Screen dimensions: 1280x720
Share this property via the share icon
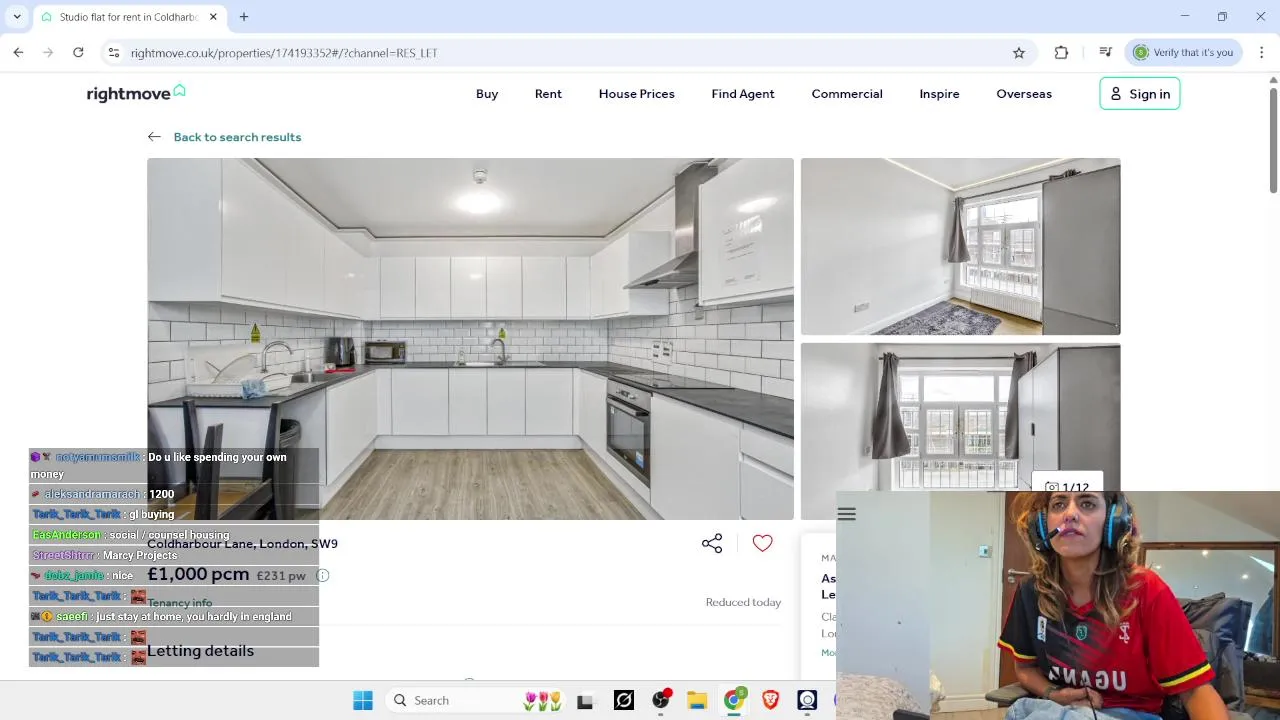pos(712,543)
